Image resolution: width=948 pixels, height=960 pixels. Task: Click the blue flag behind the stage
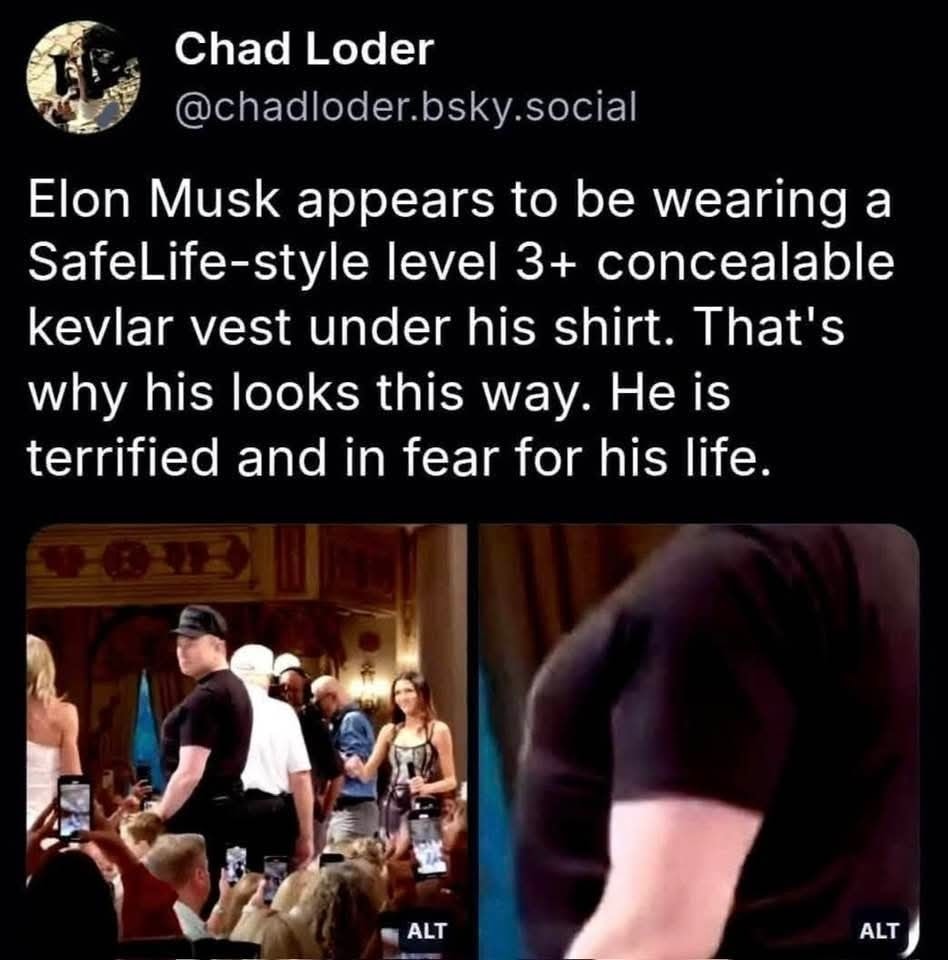click(146, 729)
